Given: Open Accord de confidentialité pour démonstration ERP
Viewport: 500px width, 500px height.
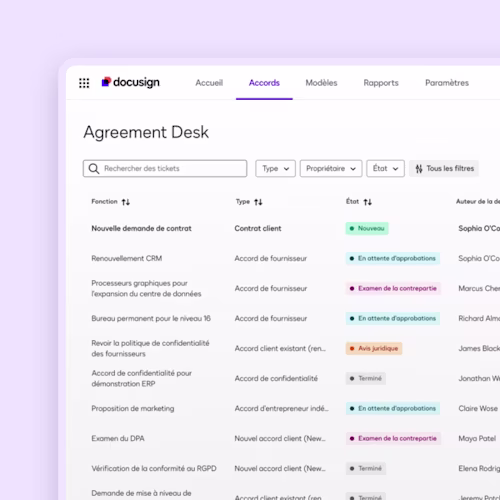Looking at the screenshot, I should 142,378.
